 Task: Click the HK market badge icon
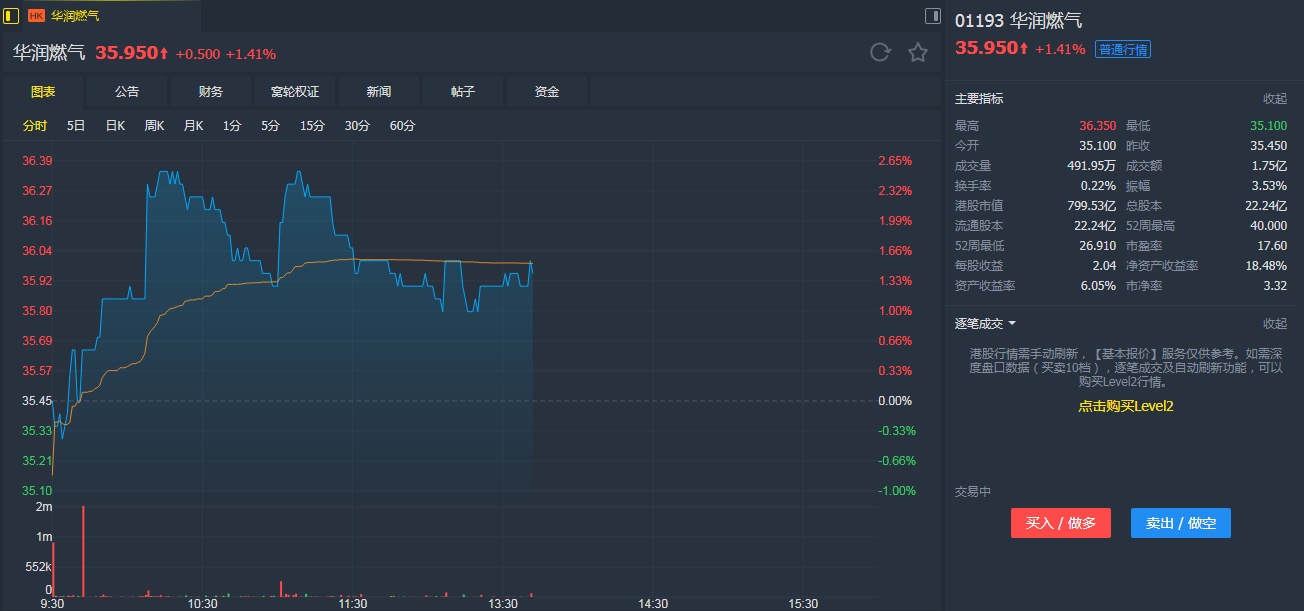tap(36, 16)
